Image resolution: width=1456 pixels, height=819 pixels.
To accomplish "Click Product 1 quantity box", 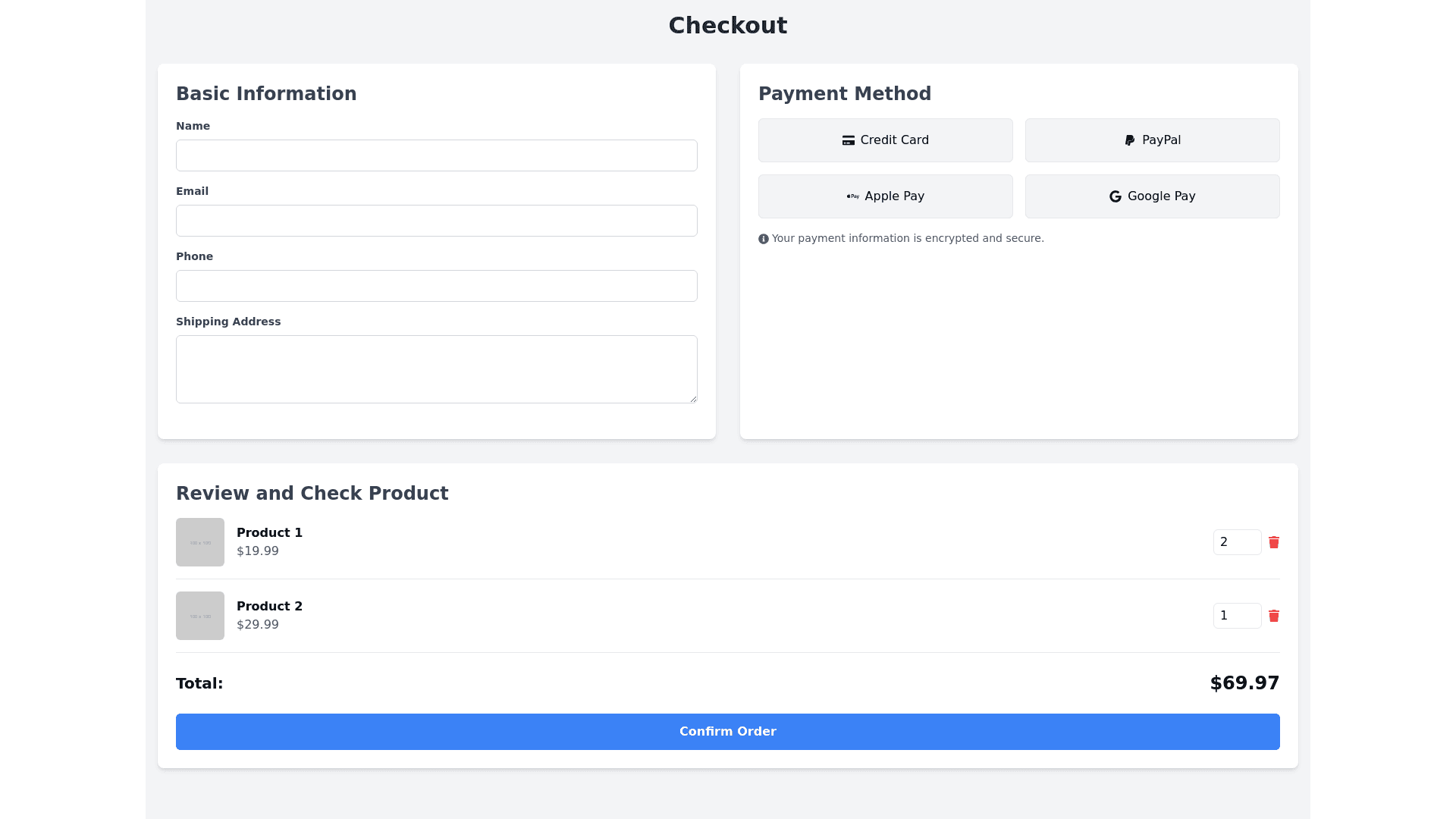I will pyautogui.click(x=1236, y=542).
